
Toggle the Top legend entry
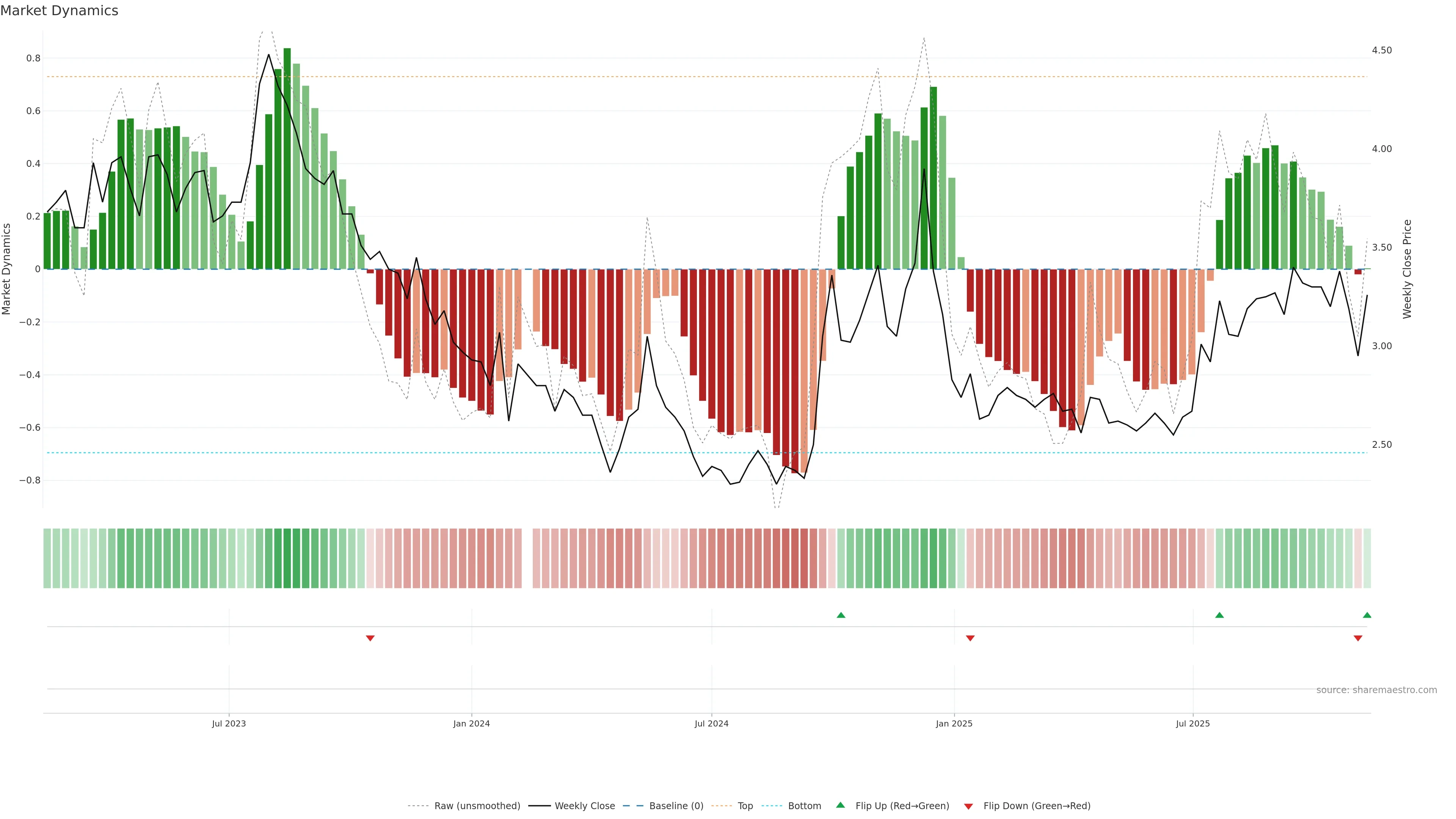point(745,806)
